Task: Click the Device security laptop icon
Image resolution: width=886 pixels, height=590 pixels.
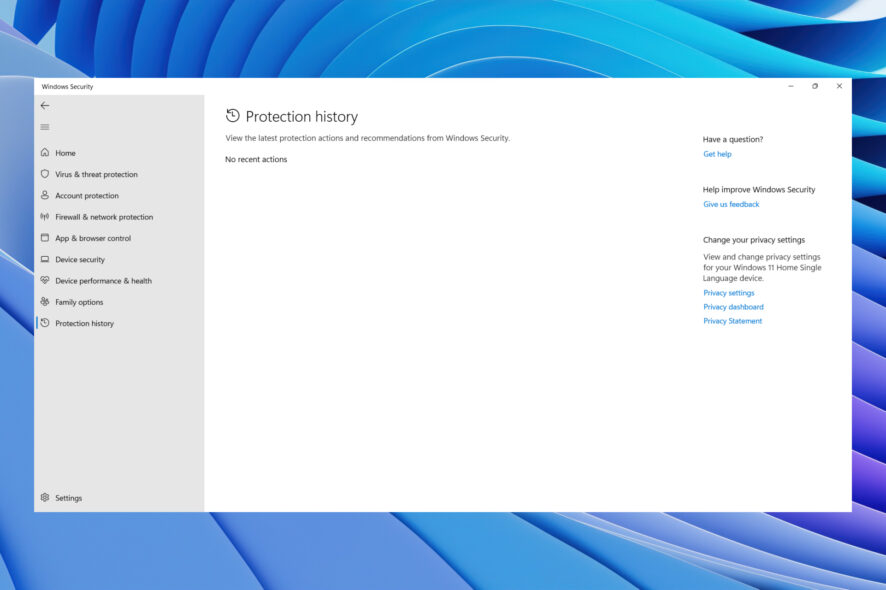Action: coord(45,259)
